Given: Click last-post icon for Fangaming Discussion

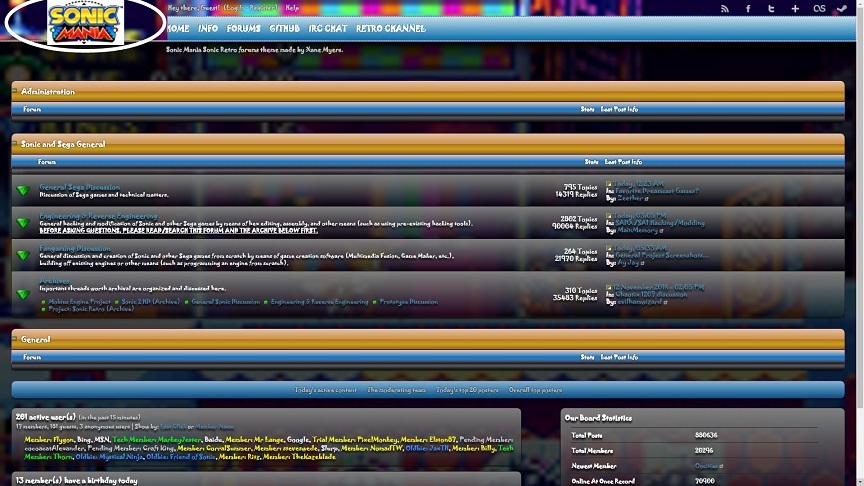Looking at the screenshot, I should pos(609,249).
